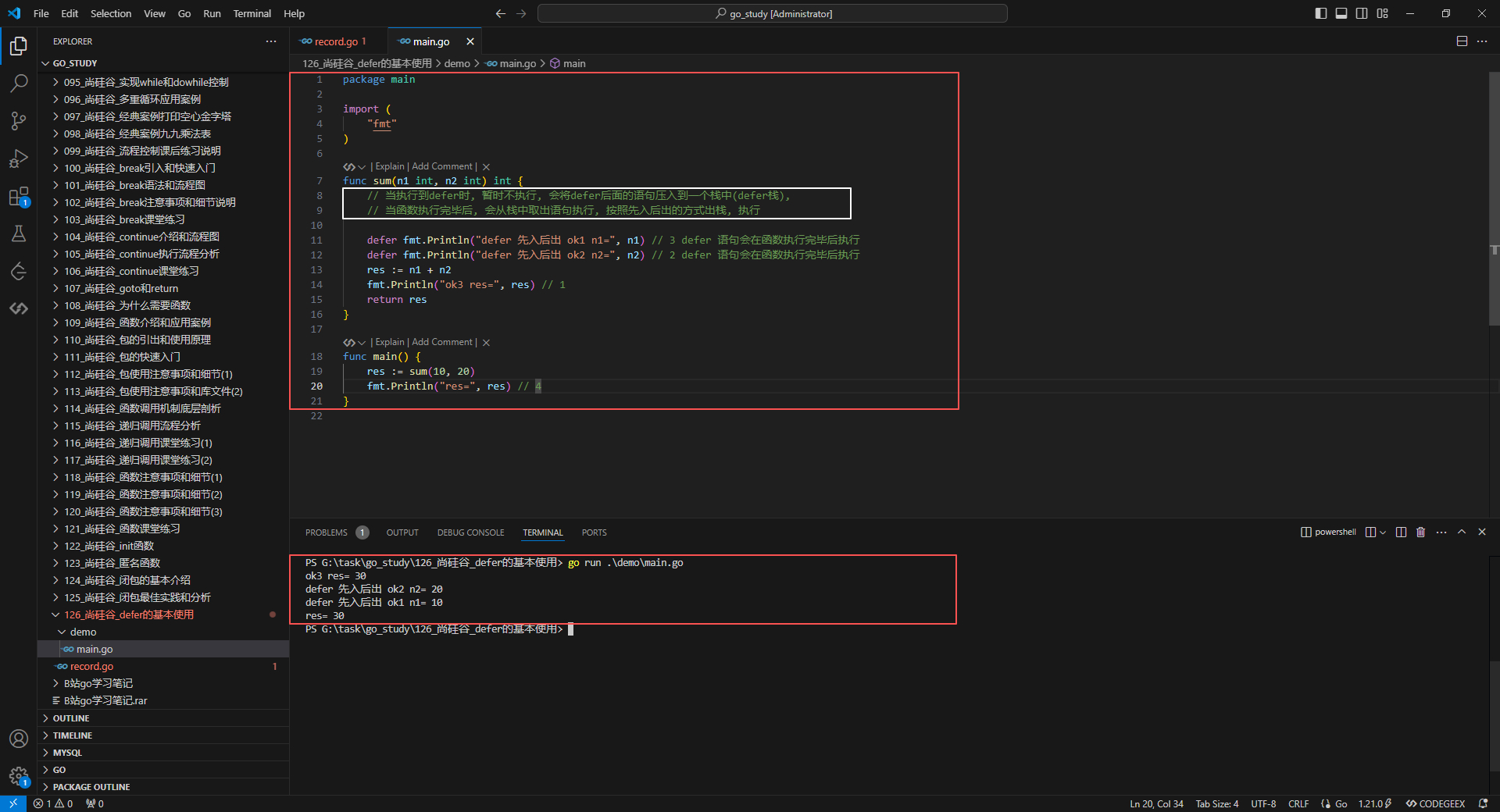Click Explain code lens above func sum
This screenshot has width=1500, height=812.
[x=390, y=166]
